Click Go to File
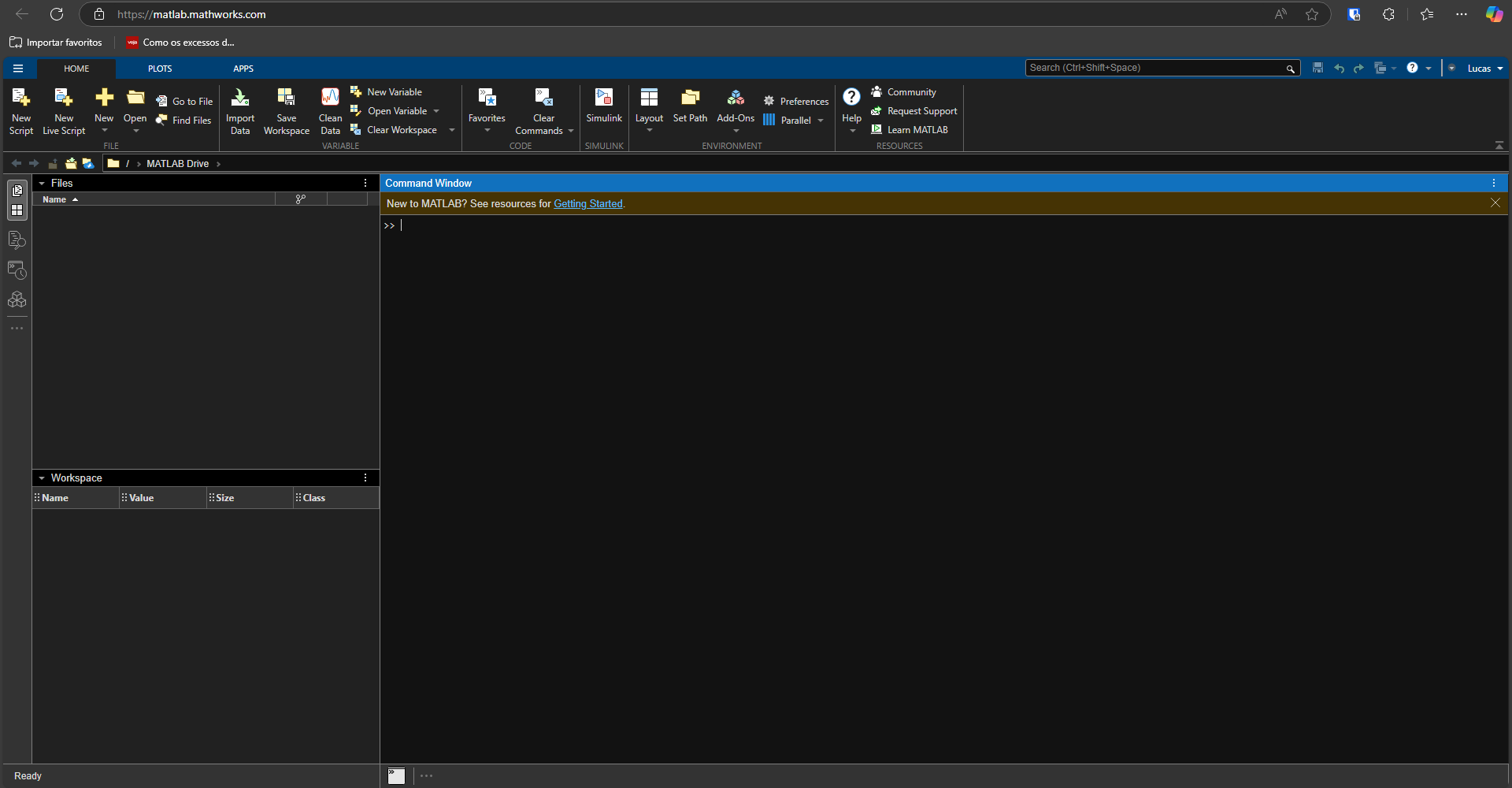Image resolution: width=1512 pixels, height=788 pixels. pyautogui.click(x=184, y=102)
